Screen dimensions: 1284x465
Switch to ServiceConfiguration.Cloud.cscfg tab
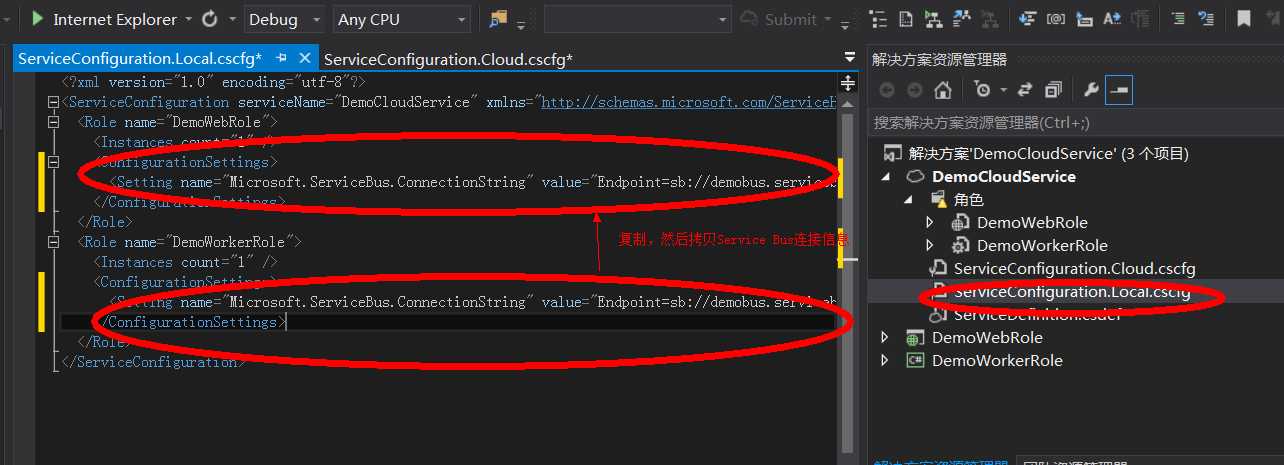click(x=448, y=60)
